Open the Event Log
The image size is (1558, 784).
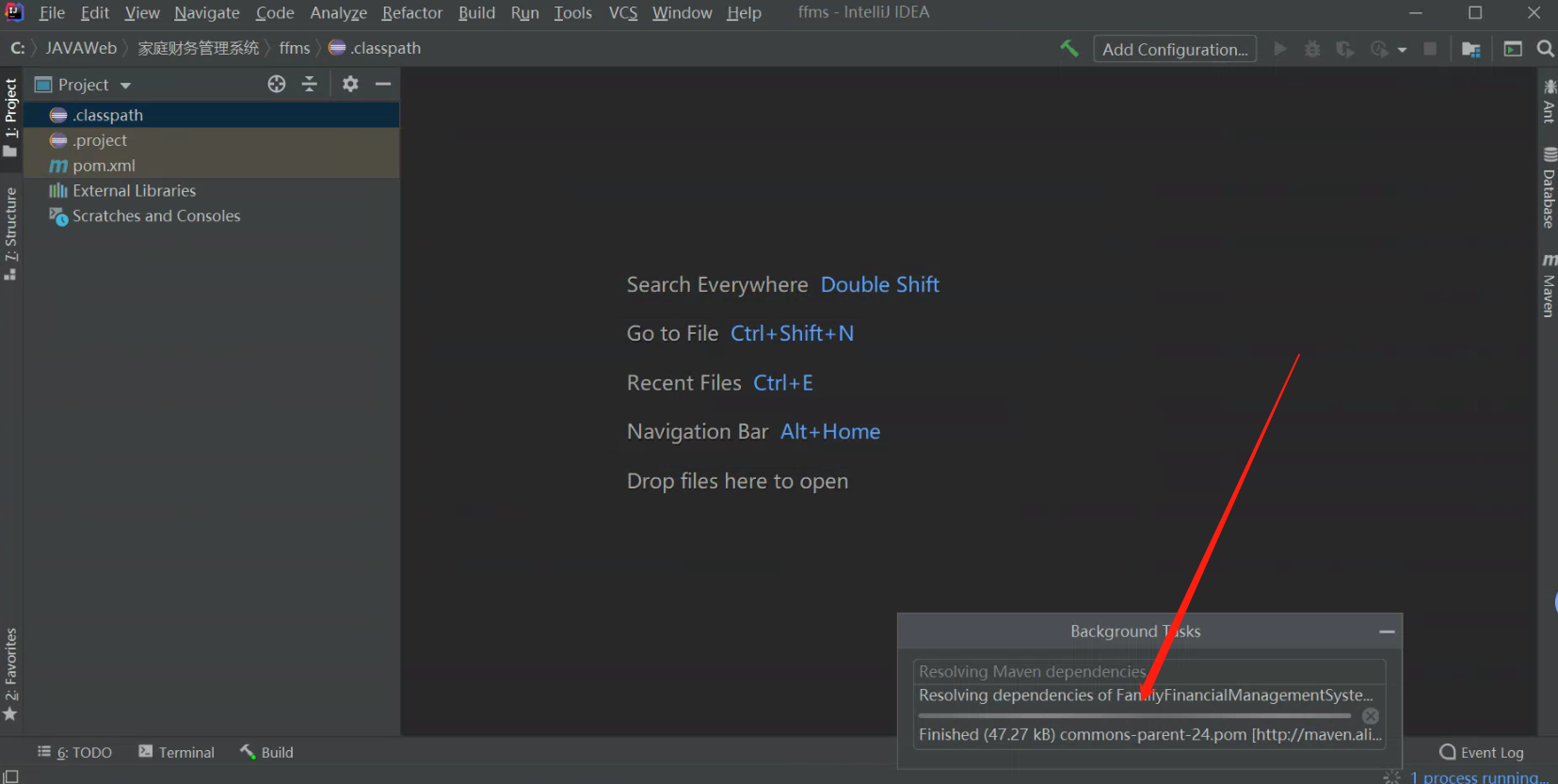click(1482, 752)
